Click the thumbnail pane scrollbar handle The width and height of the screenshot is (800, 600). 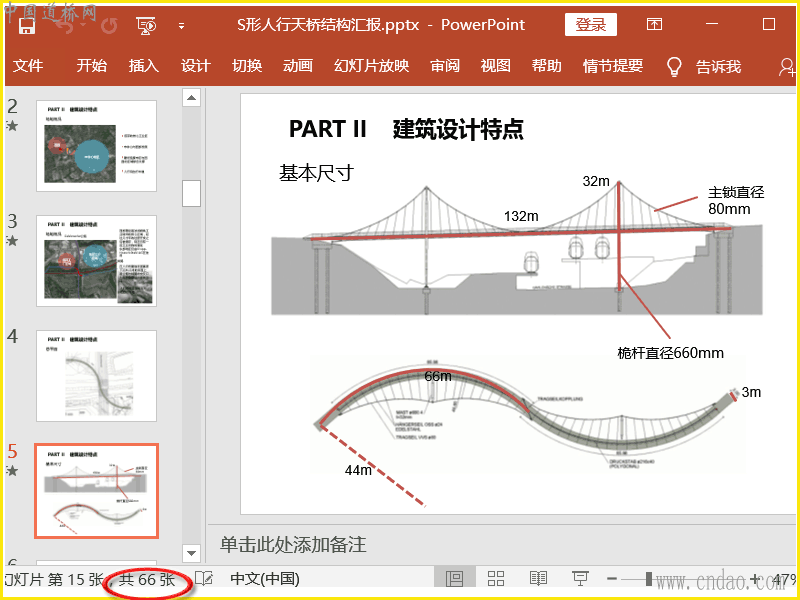pyautogui.click(x=191, y=193)
